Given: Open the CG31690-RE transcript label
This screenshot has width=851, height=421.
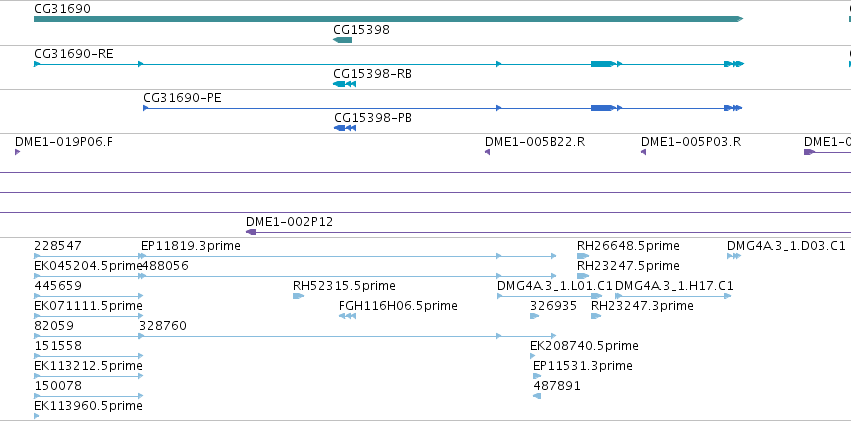Looking at the screenshot, I should [74, 54].
